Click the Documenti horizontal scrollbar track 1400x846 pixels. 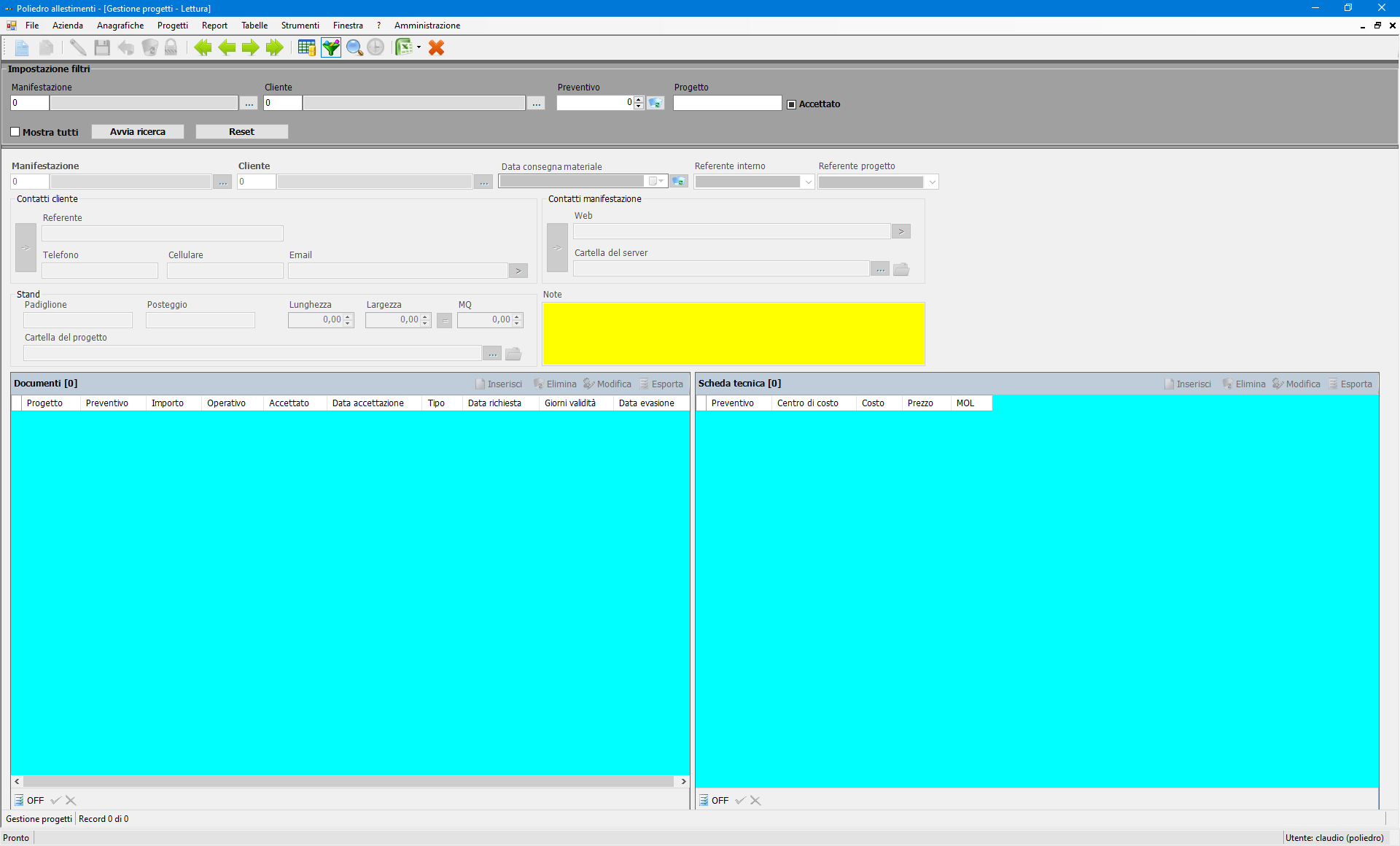coord(349,781)
